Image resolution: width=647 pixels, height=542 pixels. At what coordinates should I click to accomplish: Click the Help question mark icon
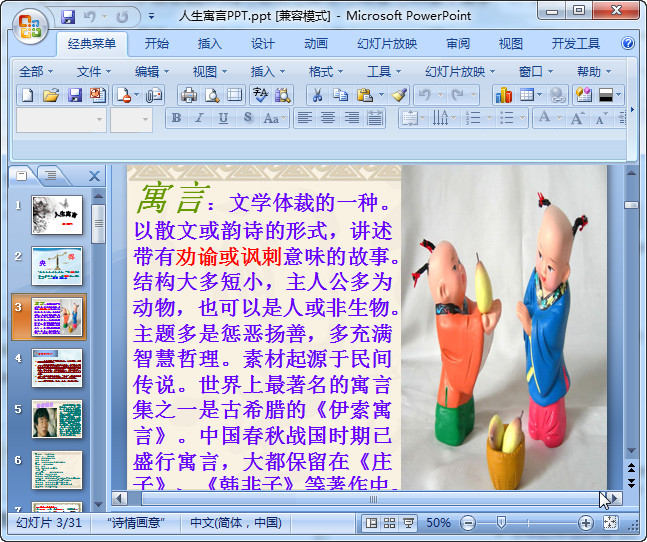(628, 43)
